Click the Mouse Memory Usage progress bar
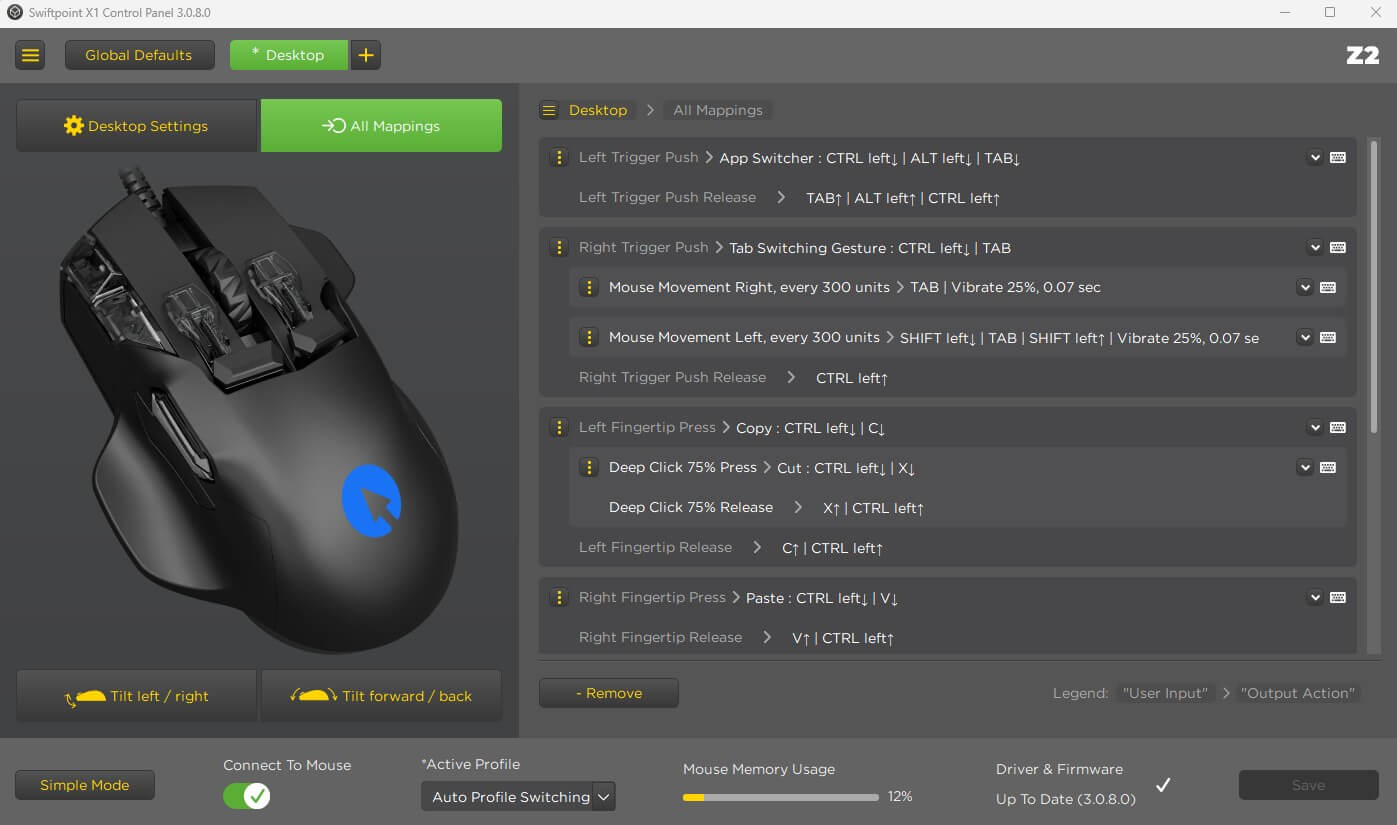The image size is (1397, 825). click(780, 797)
